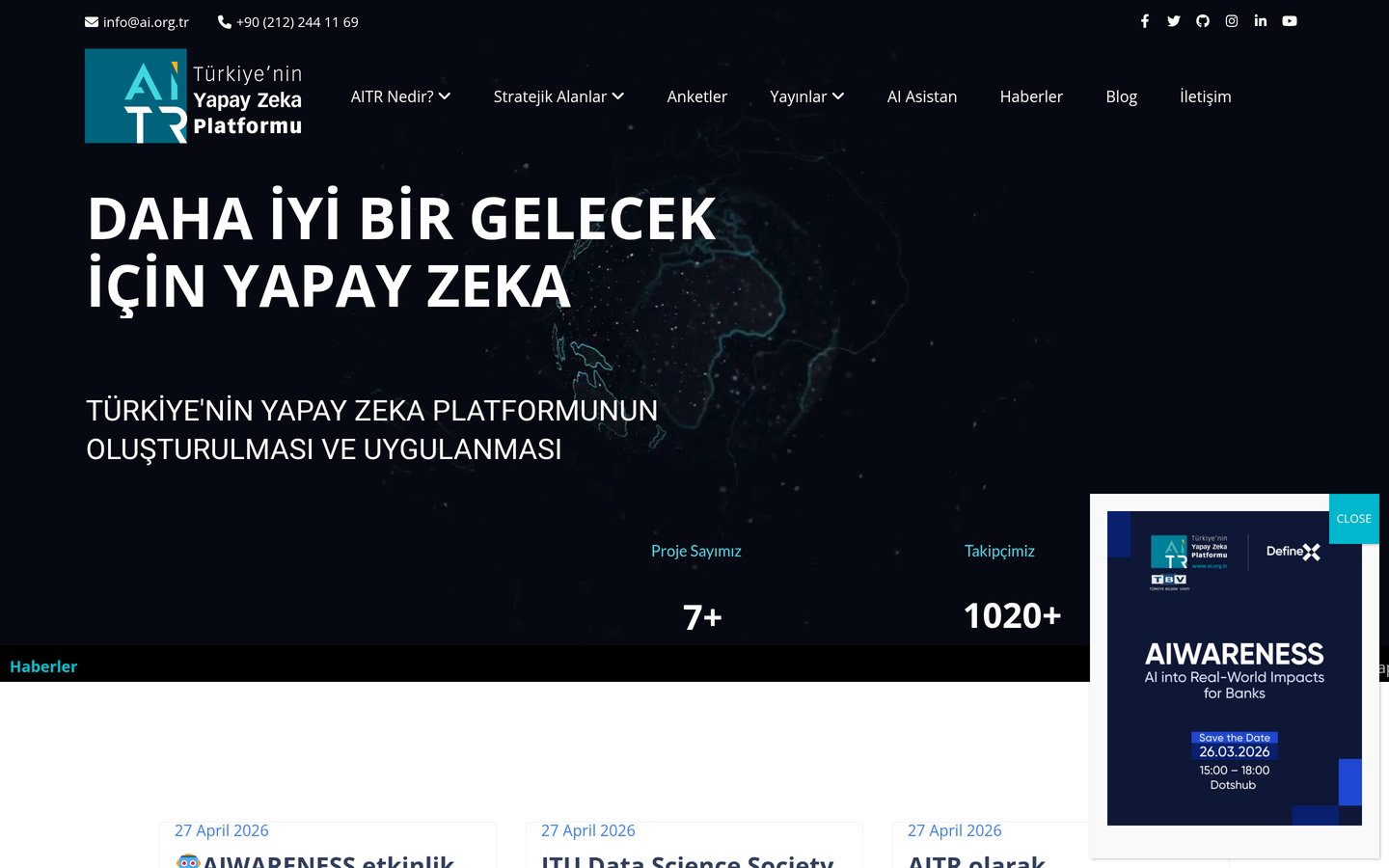Open the İletişim menu item
Image resolution: width=1389 pixels, height=868 pixels.
(x=1206, y=96)
